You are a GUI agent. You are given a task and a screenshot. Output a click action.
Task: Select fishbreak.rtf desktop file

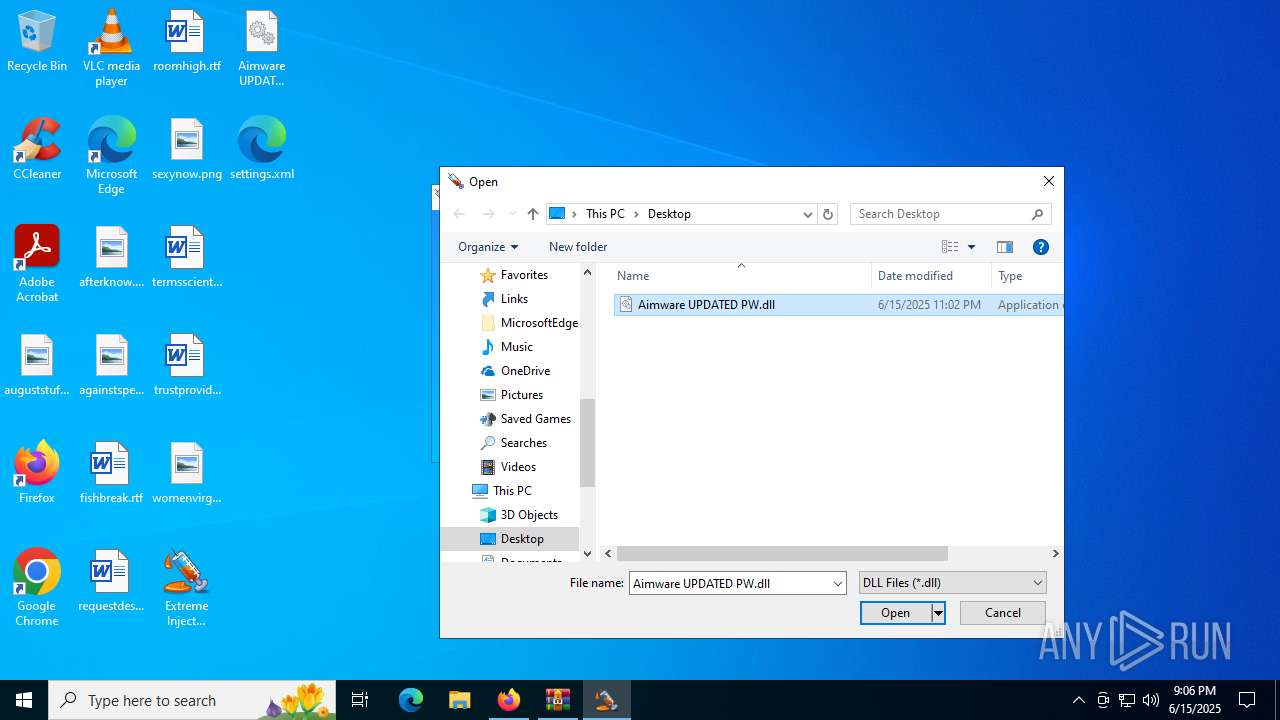pos(111,472)
